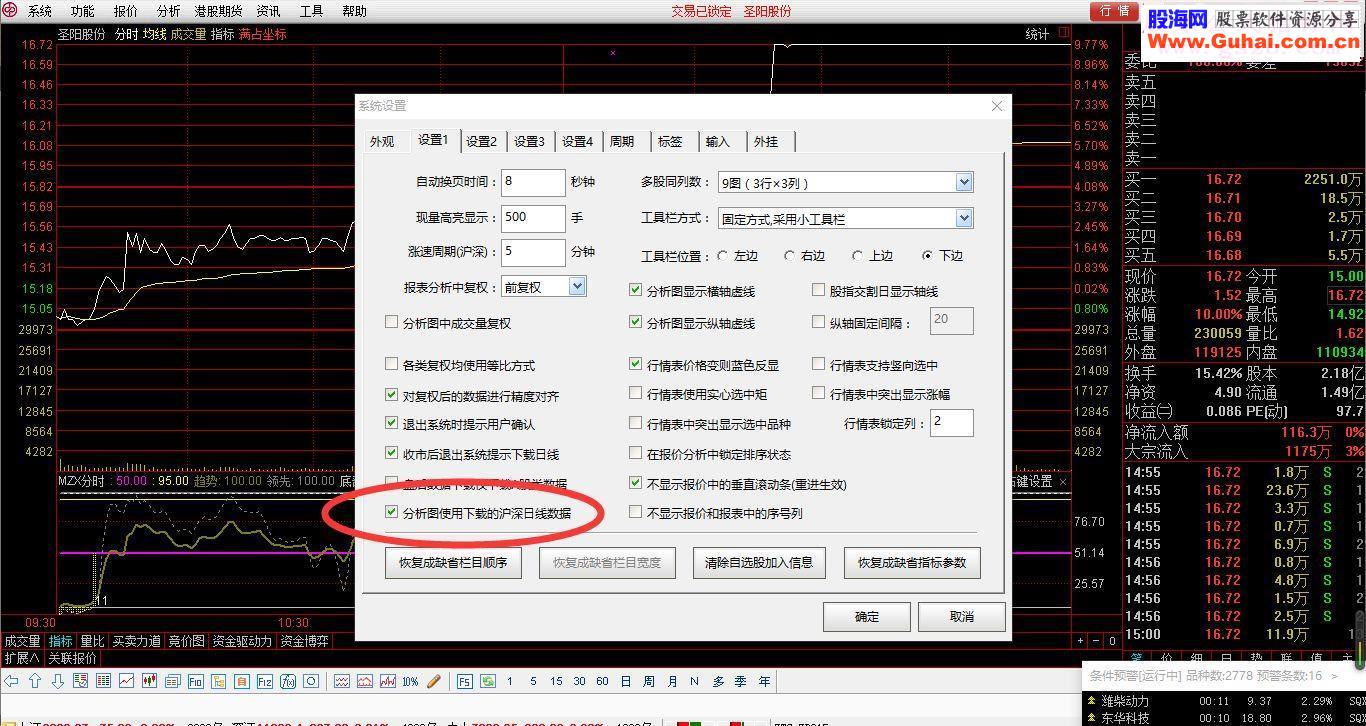Select the candlestick chart icon in bottom toolbar
The width and height of the screenshot is (1366, 726).
pyautogui.click(x=150, y=681)
